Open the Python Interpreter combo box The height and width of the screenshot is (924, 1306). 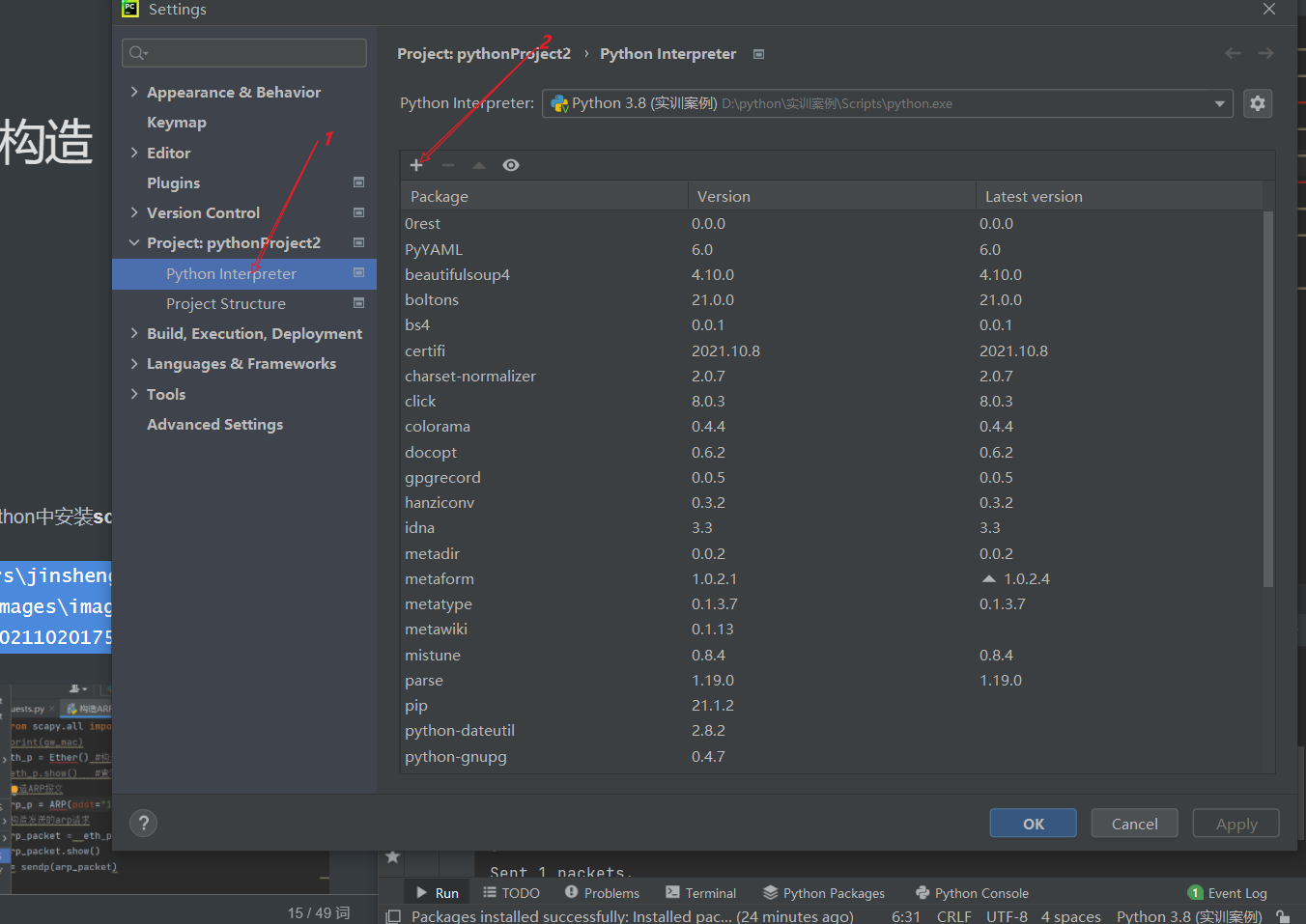887,103
